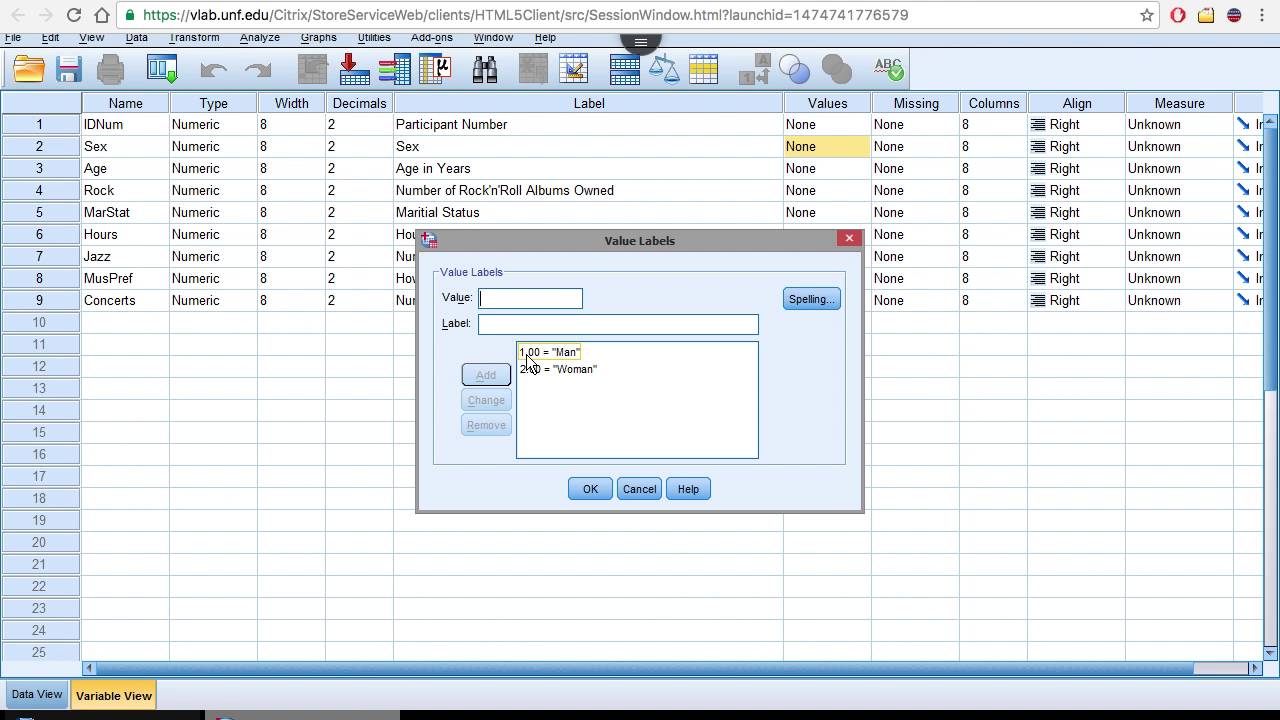Viewport: 1280px width, 720px height.
Task: Click the red Opera-style extension icon
Action: [1178, 15]
